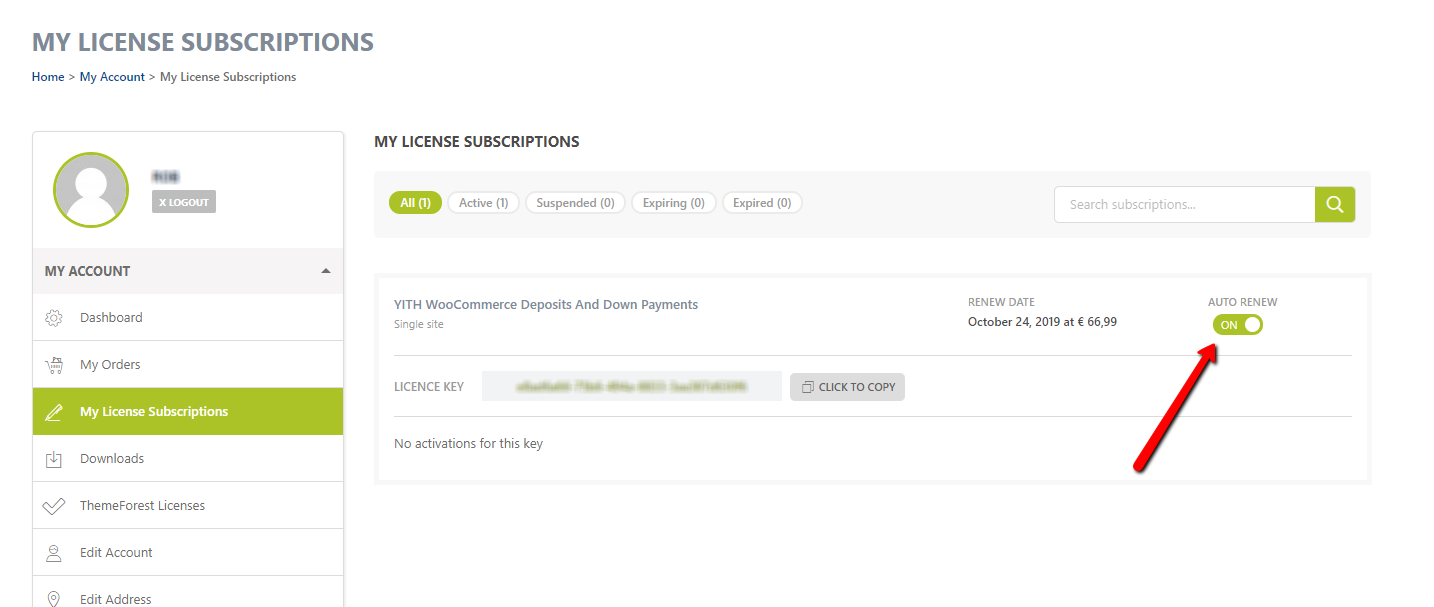Turn off the Auto Renew switch
1434x607 pixels.
(1238, 325)
